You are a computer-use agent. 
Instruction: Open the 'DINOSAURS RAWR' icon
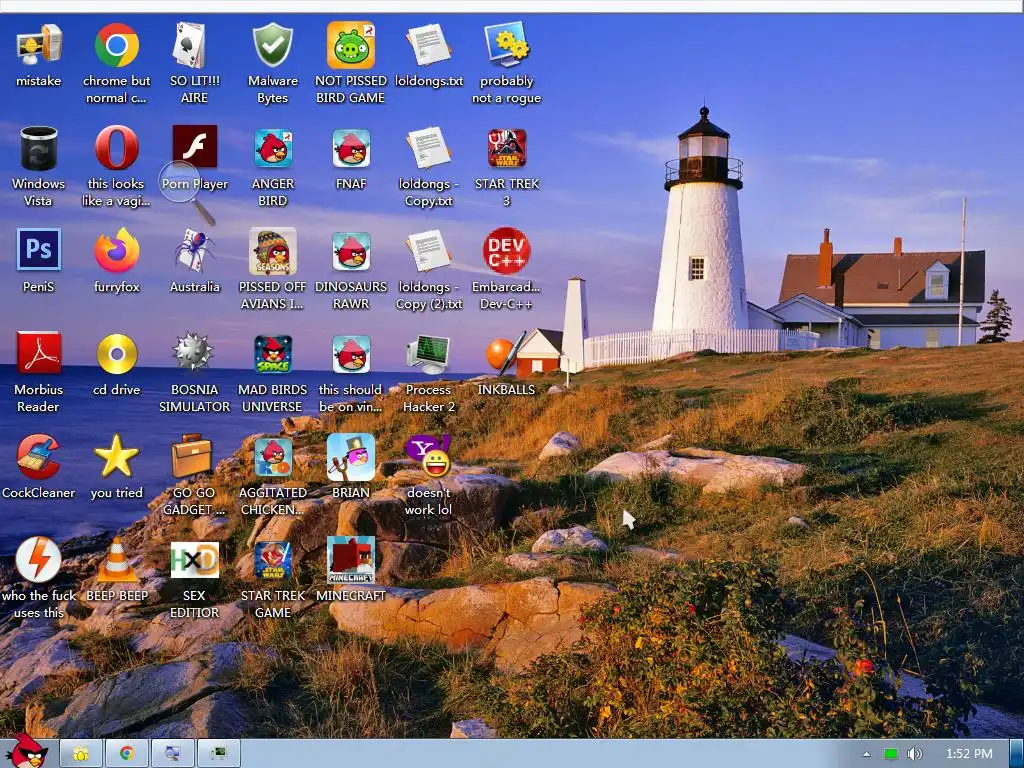point(351,251)
